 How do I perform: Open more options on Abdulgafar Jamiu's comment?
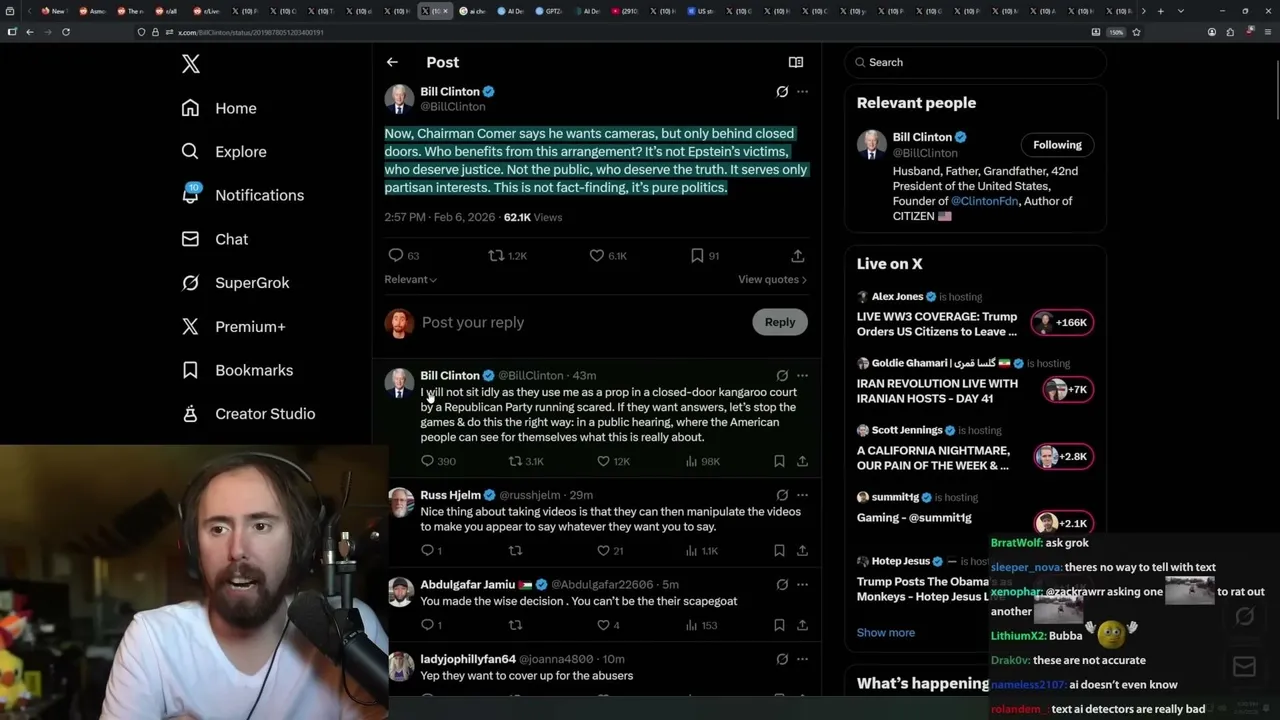[x=802, y=585]
